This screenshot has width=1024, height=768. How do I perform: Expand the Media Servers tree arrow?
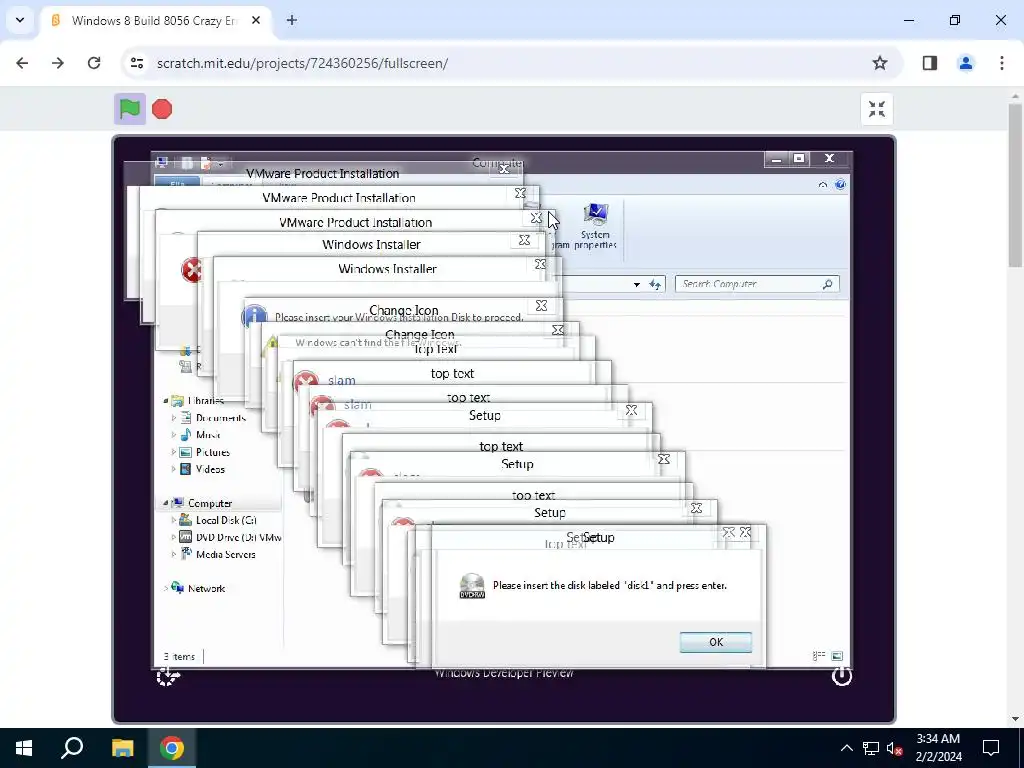click(x=174, y=554)
